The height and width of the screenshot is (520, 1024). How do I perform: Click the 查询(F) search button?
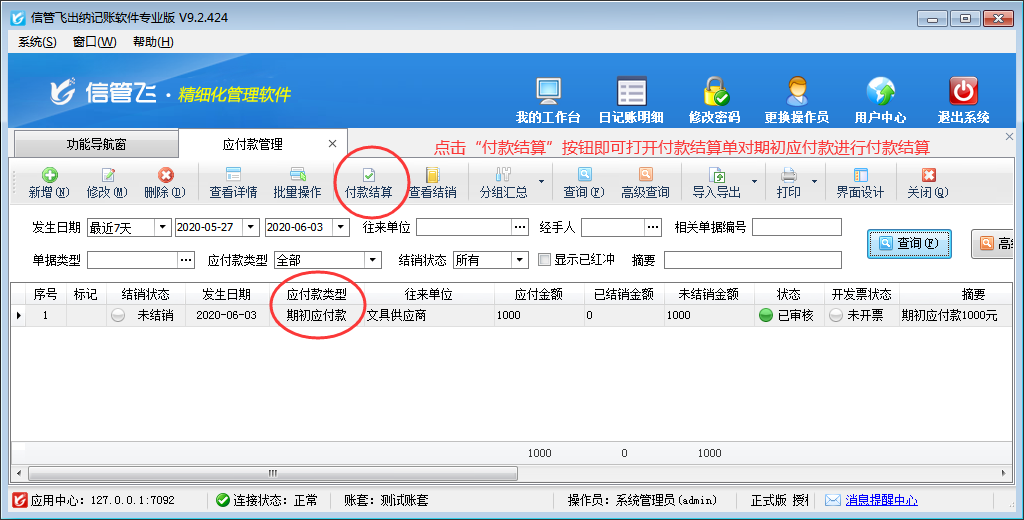[x=908, y=243]
